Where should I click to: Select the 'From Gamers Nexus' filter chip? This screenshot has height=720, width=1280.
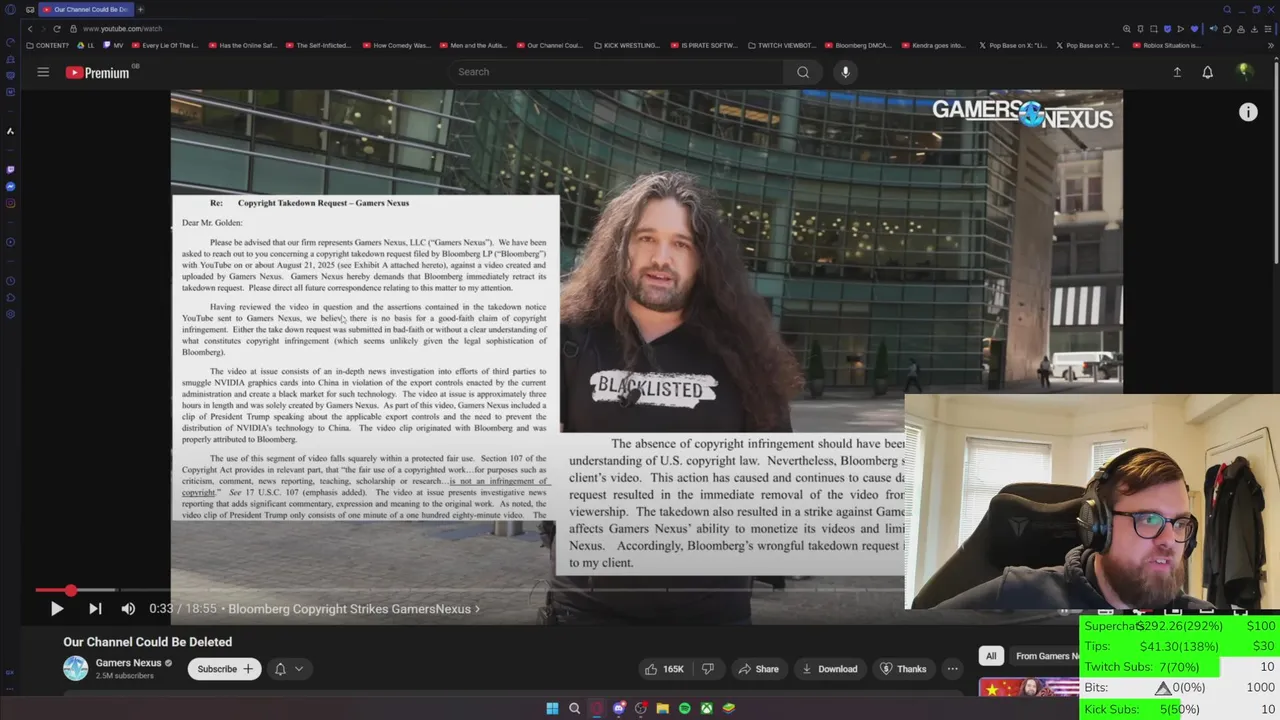point(1045,656)
